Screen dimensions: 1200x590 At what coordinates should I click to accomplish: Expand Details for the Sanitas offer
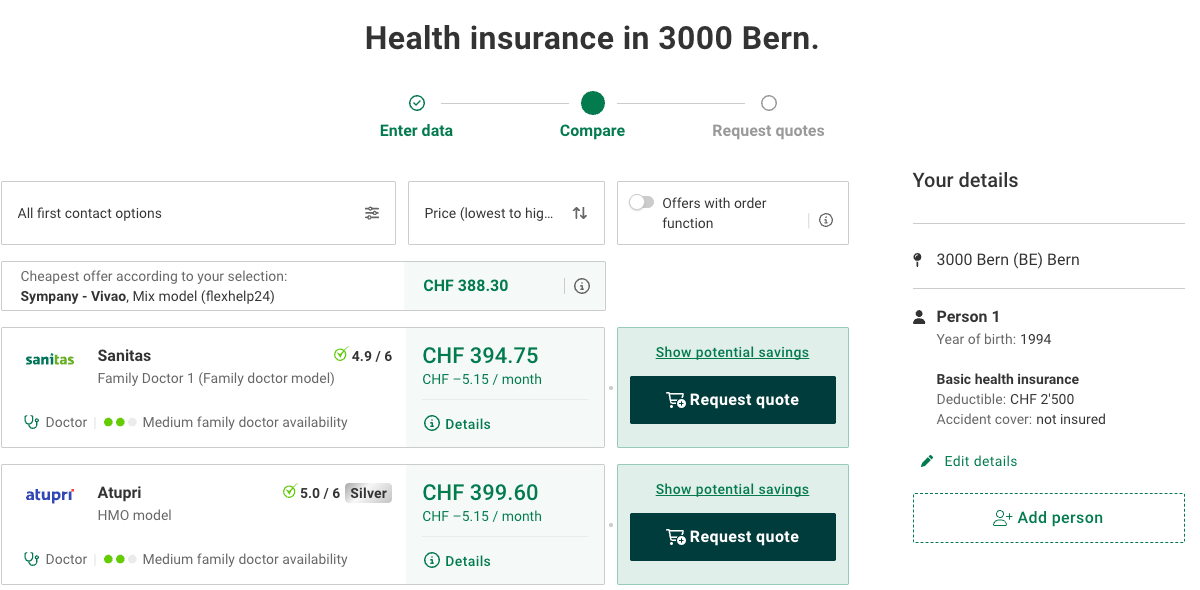[458, 424]
